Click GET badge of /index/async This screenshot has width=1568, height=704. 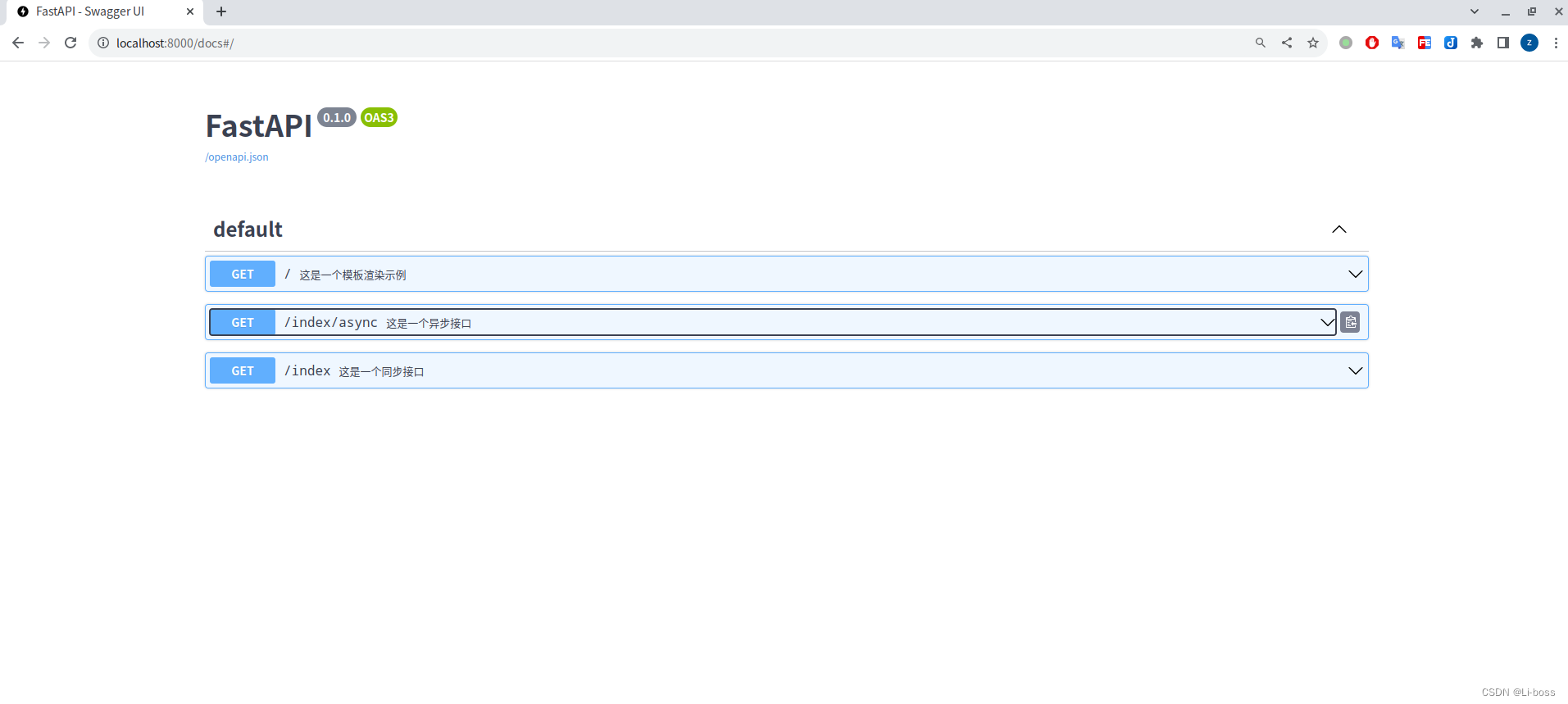click(243, 322)
